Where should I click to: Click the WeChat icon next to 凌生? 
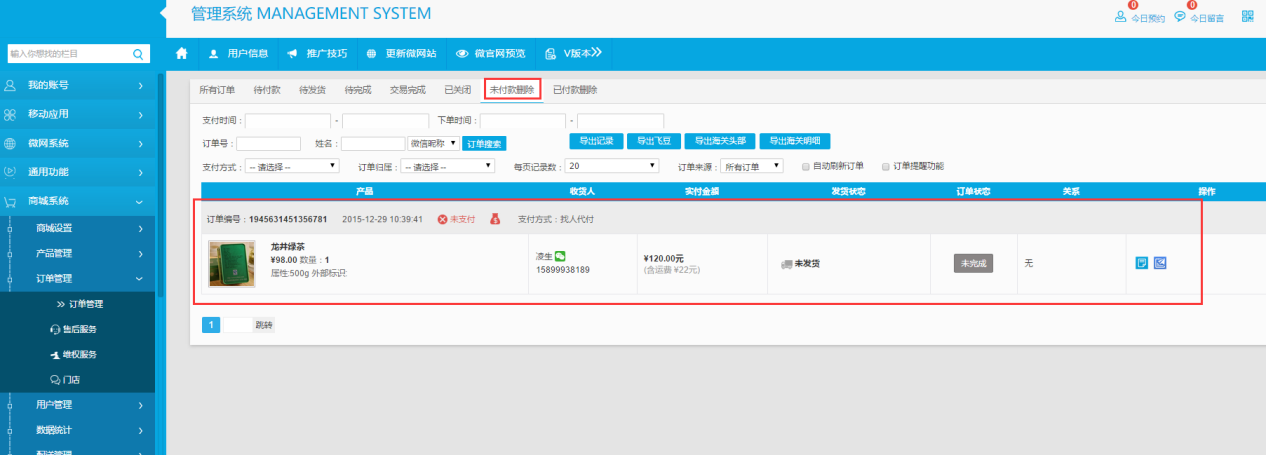pyautogui.click(x=560, y=256)
